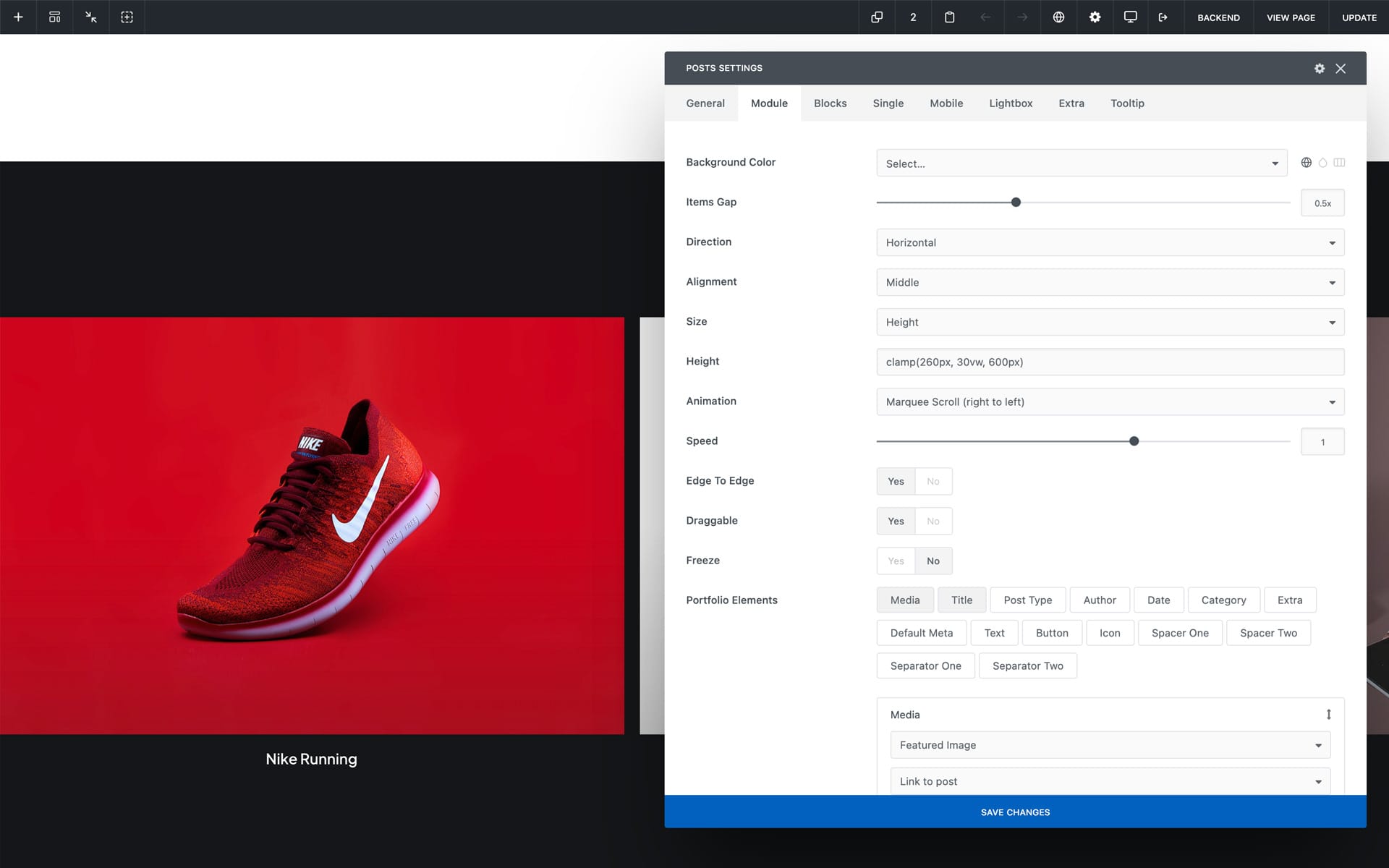Image resolution: width=1389 pixels, height=868 pixels.
Task: Click the clipboard paste icon in toolbar
Action: point(949,17)
